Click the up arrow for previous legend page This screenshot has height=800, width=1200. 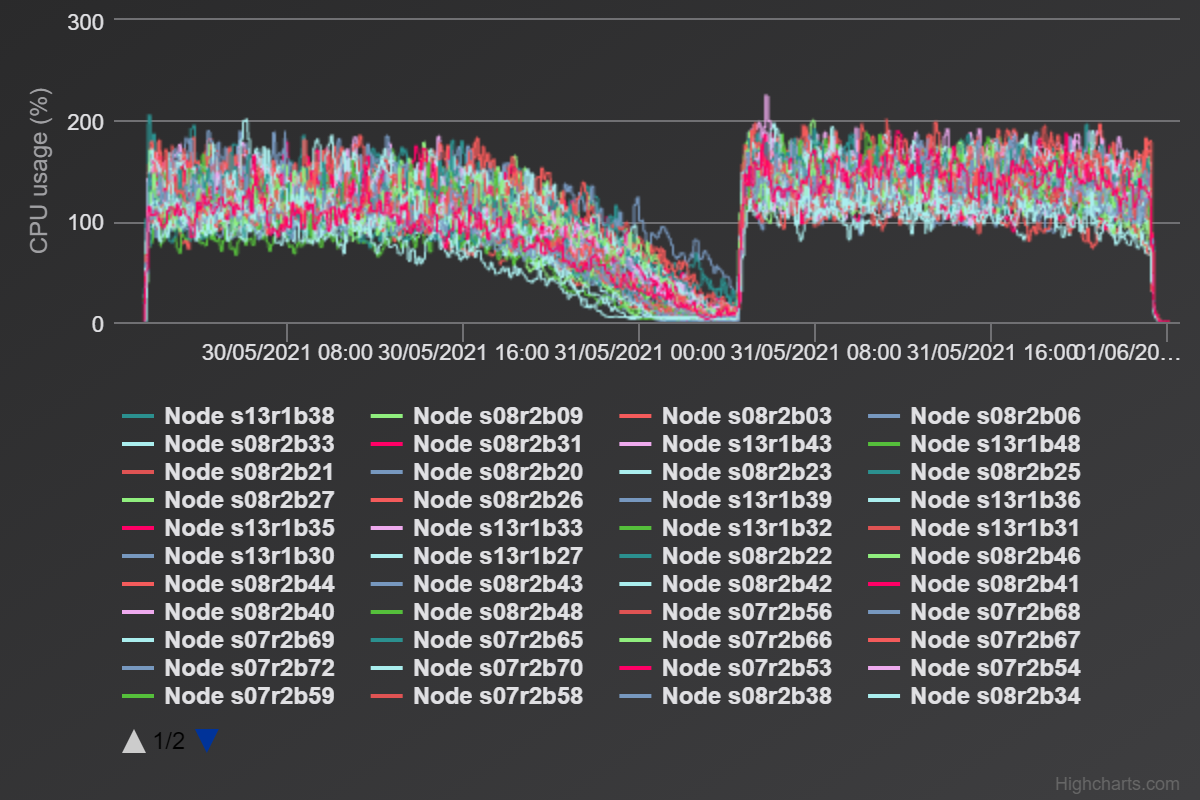pos(136,741)
